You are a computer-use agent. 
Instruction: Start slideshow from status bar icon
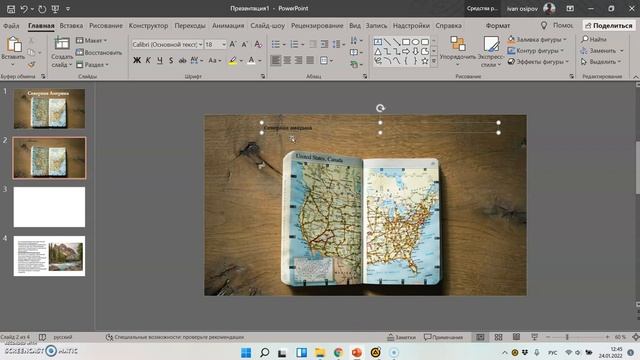coord(534,337)
